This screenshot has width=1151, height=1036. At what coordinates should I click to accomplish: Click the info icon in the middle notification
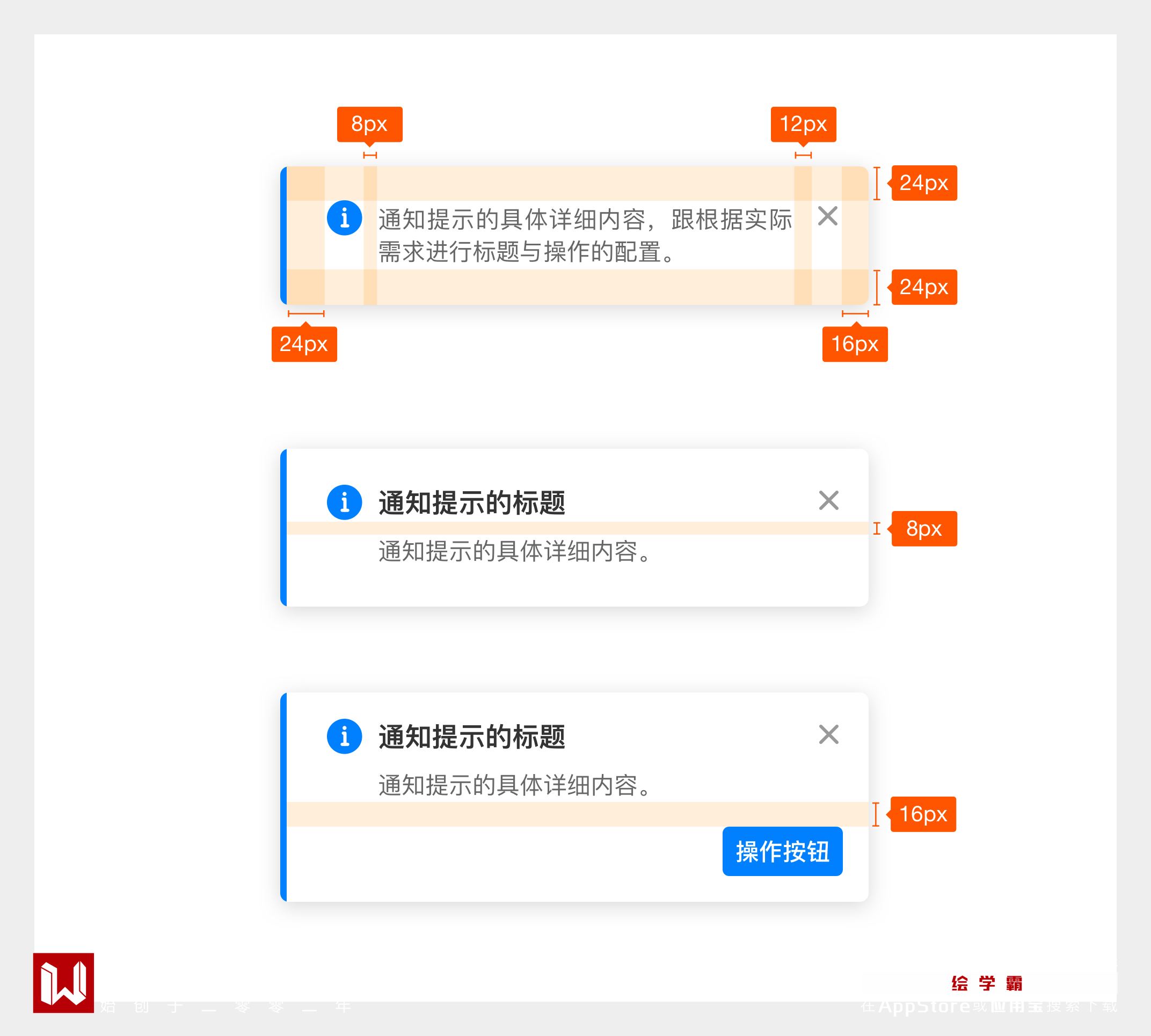pos(345,502)
